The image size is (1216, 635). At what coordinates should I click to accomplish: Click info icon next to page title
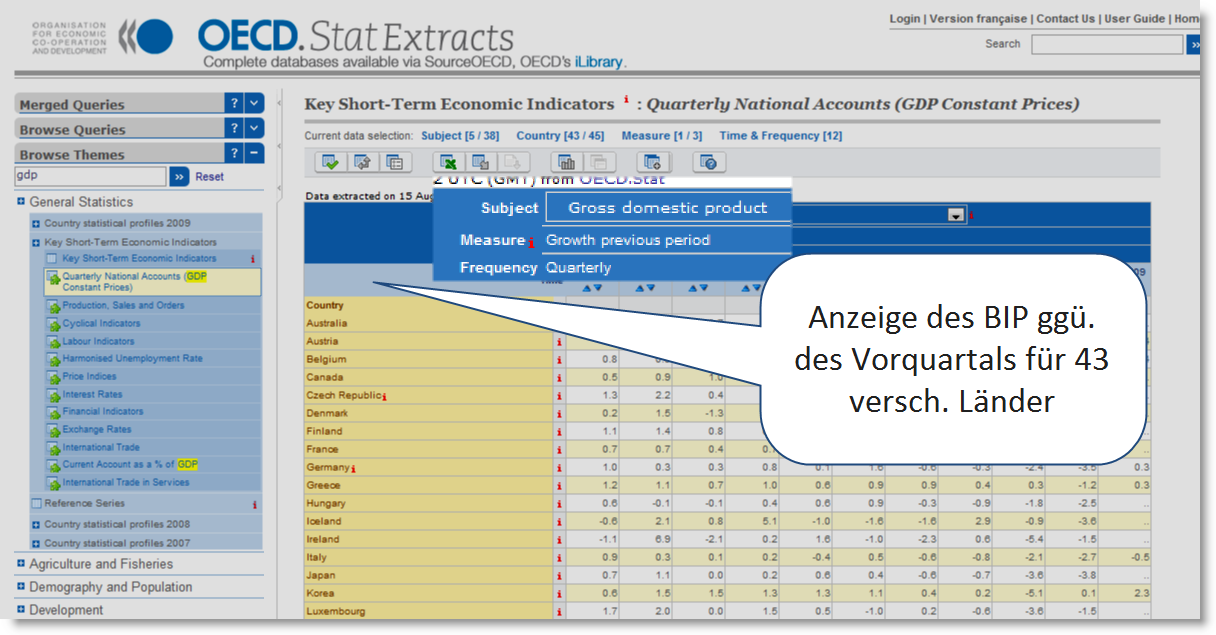click(627, 100)
